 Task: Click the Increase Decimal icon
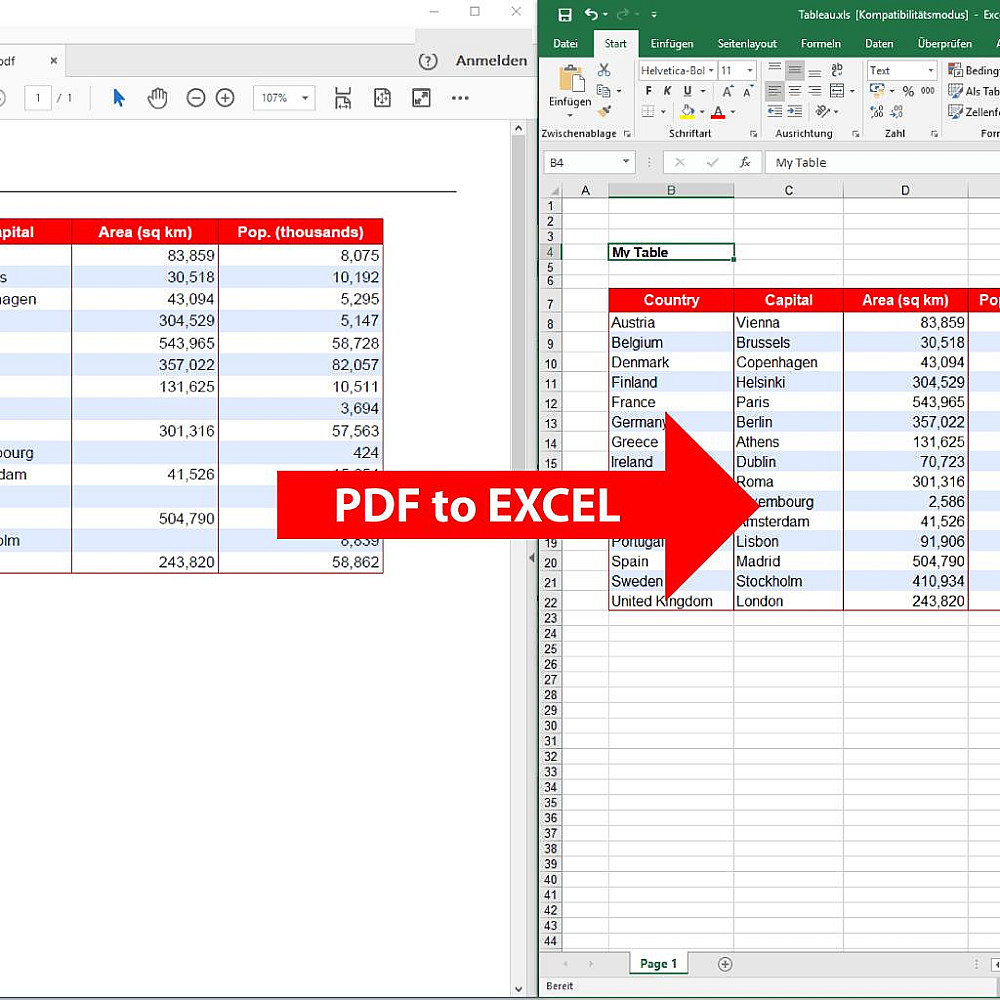tap(877, 112)
